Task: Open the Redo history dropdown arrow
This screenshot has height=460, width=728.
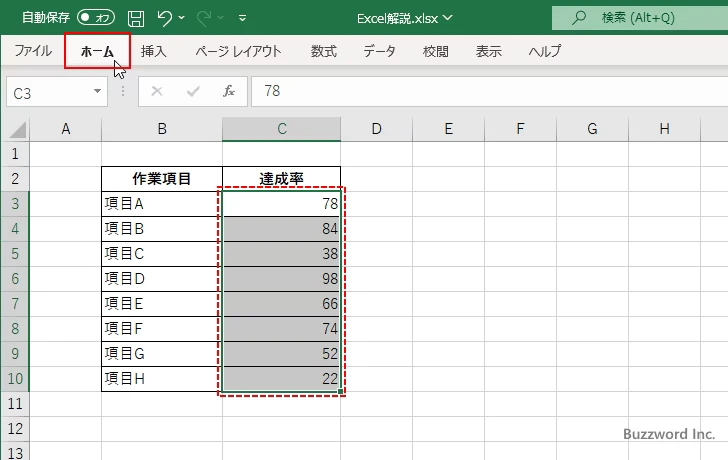Action: point(221,18)
